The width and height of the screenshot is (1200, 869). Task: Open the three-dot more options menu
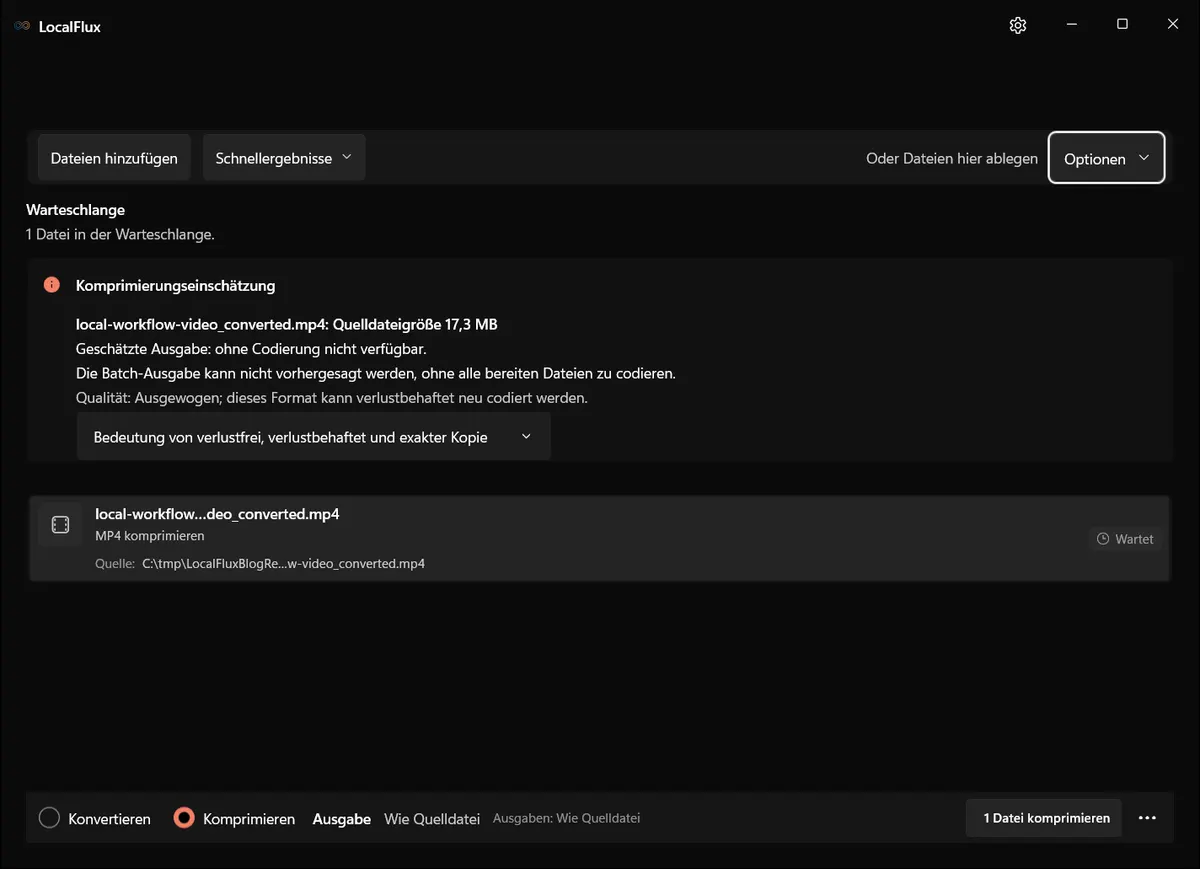point(1147,818)
